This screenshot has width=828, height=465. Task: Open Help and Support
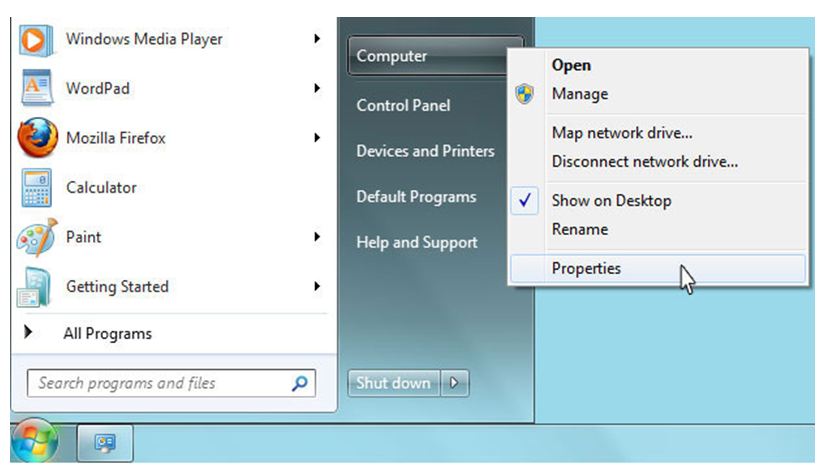(417, 242)
